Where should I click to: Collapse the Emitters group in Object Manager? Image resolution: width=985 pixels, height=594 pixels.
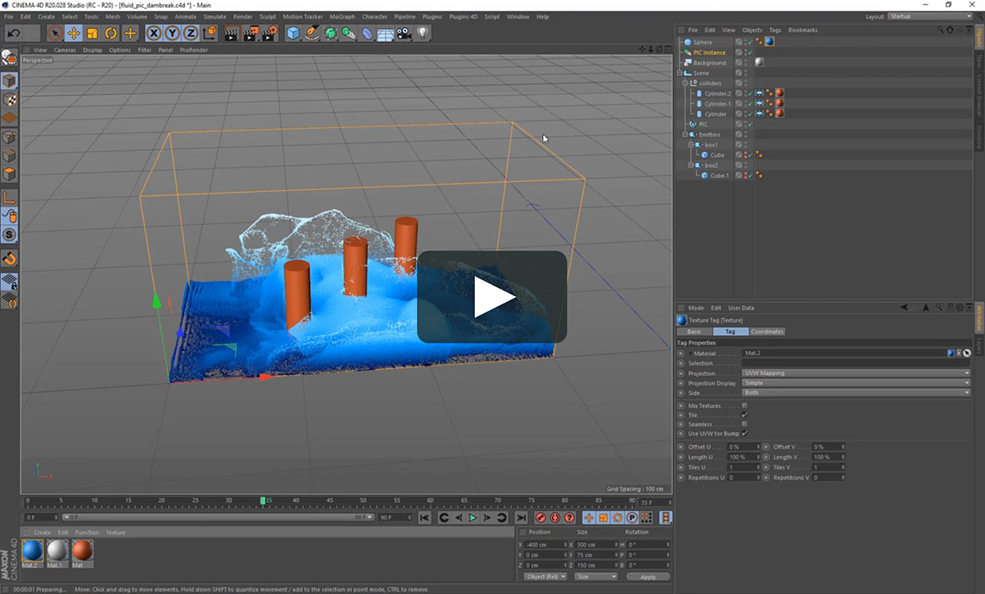coord(685,134)
